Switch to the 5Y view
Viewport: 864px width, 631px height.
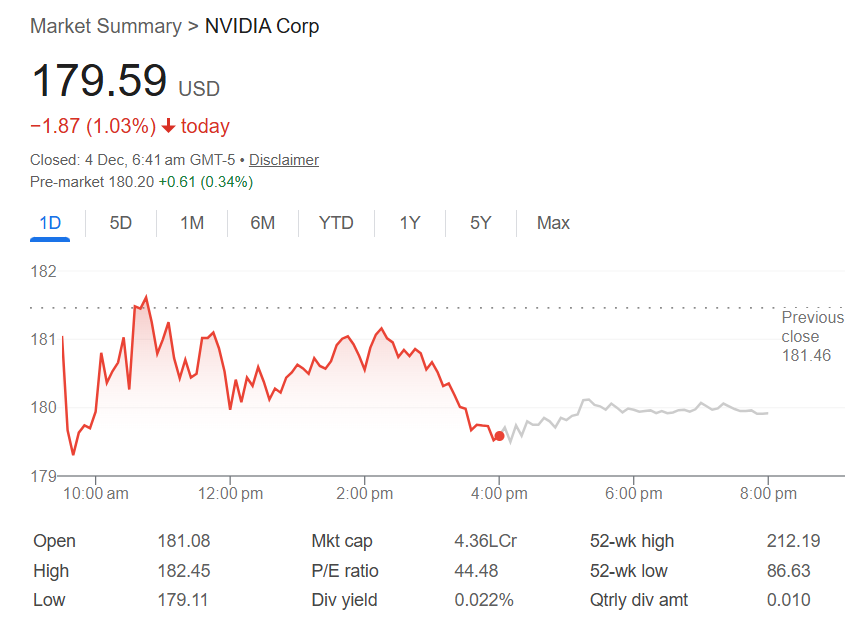pyautogui.click(x=480, y=223)
